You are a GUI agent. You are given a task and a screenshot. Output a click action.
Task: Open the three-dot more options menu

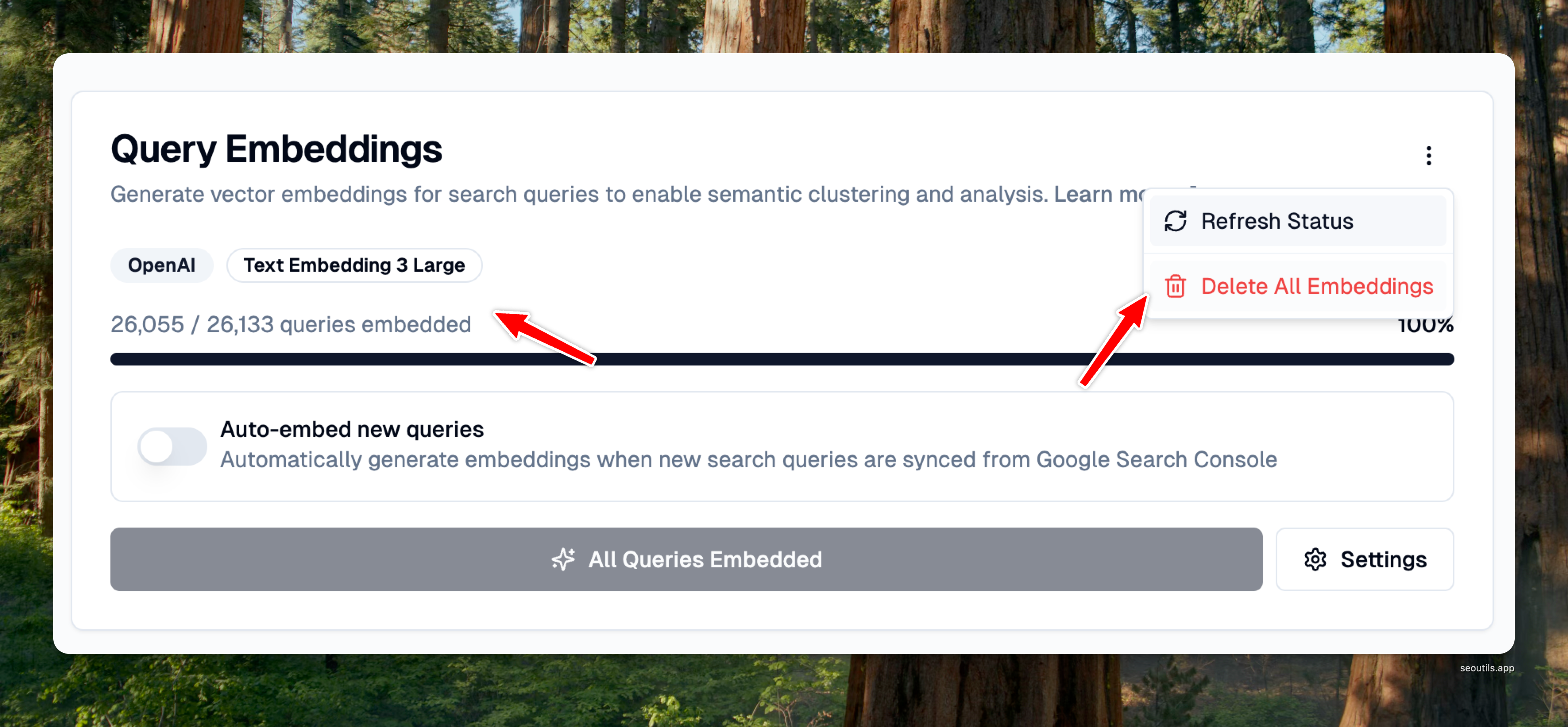[1428, 156]
